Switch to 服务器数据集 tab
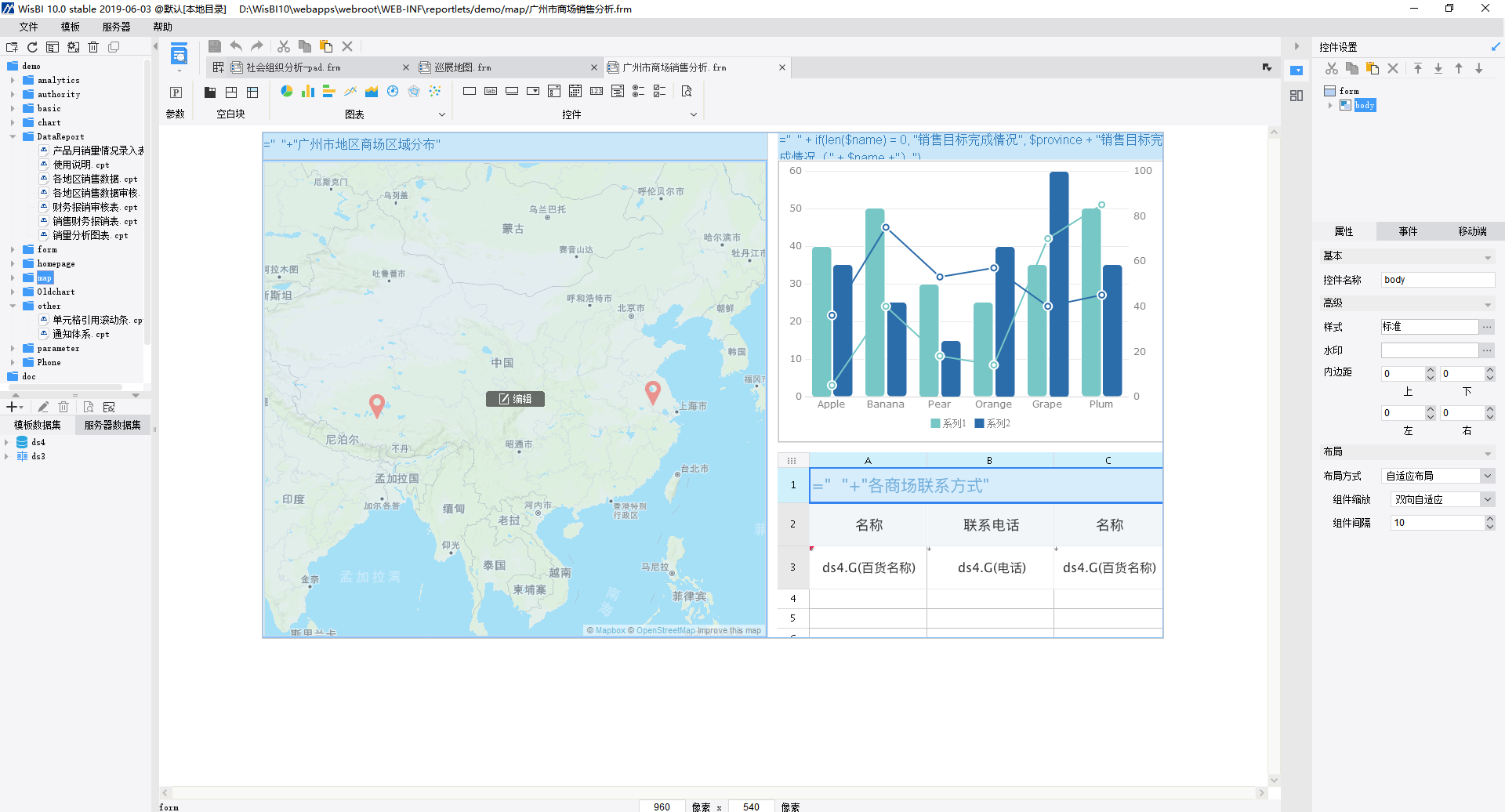This screenshot has width=1505, height=812. click(x=112, y=425)
